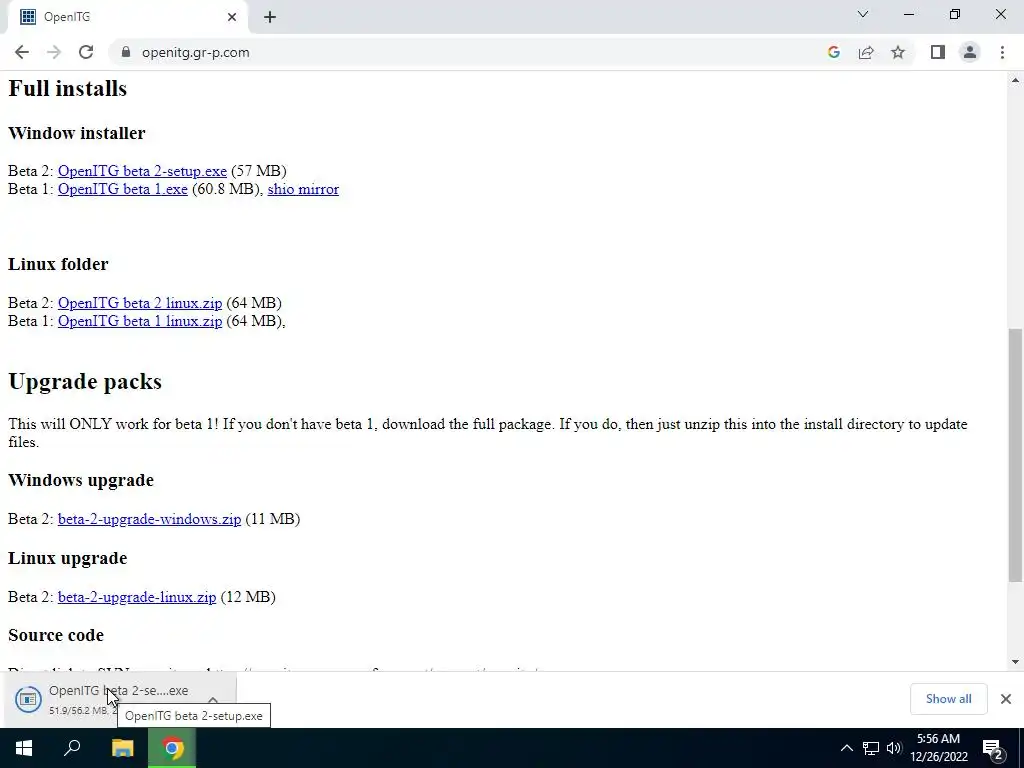The height and width of the screenshot is (768, 1024).
Task: Download beta-2-upgrade-linux.zip
Action: coord(137,597)
